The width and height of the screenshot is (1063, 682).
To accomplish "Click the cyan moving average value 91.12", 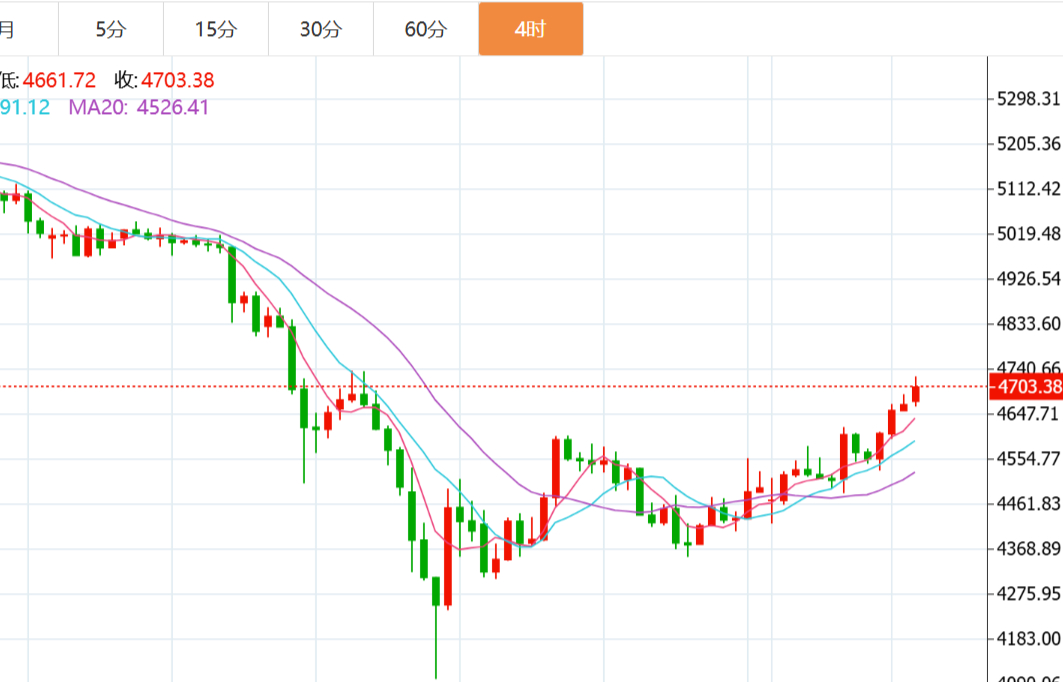I will tap(24, 107).
